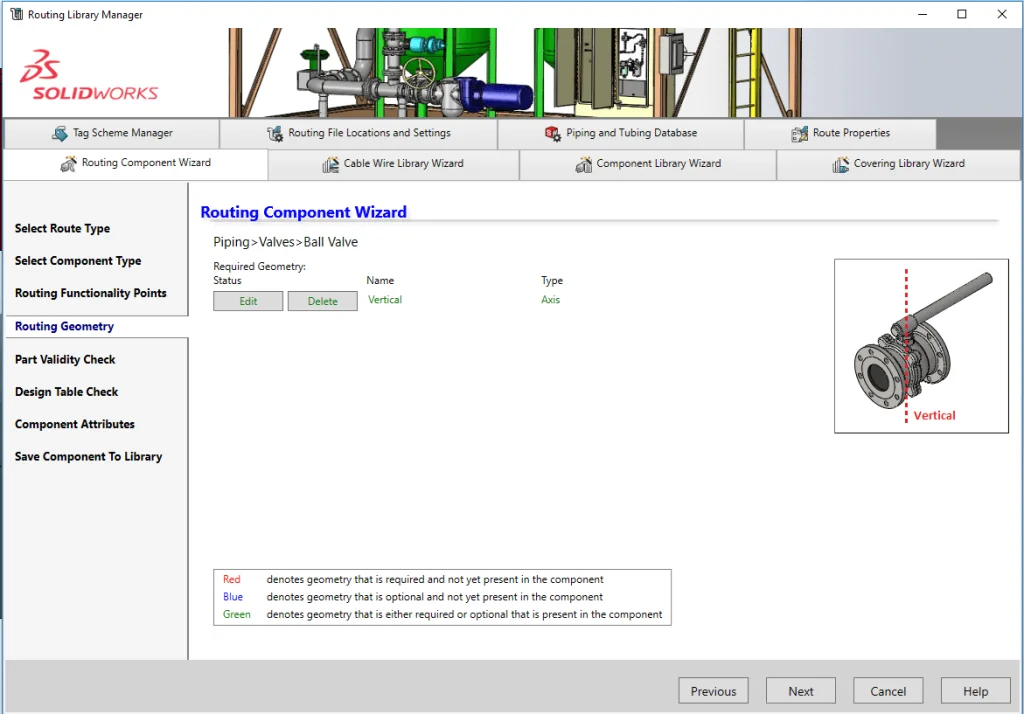Click the Routing File Locations icon
Viewport: 1024px width, 714px height.
point(275,133)
